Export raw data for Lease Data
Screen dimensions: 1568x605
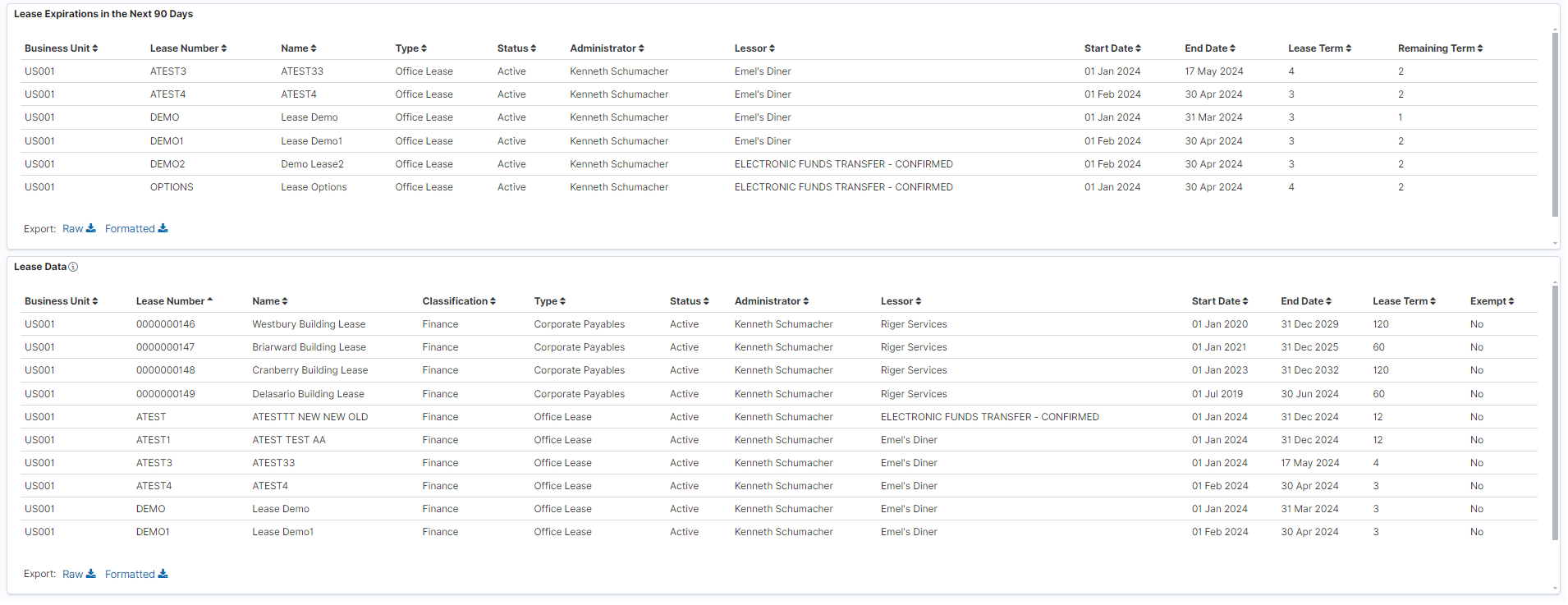click(79, 575)
